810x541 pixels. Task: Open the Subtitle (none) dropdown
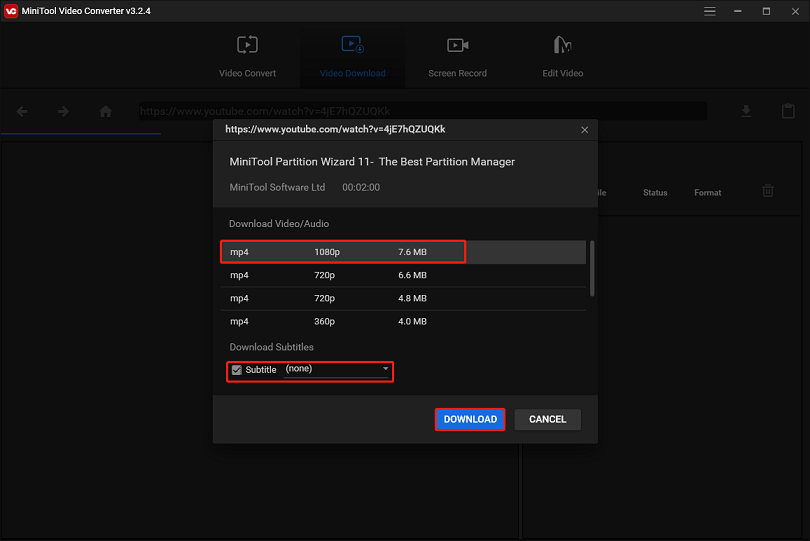coord(336,369)
